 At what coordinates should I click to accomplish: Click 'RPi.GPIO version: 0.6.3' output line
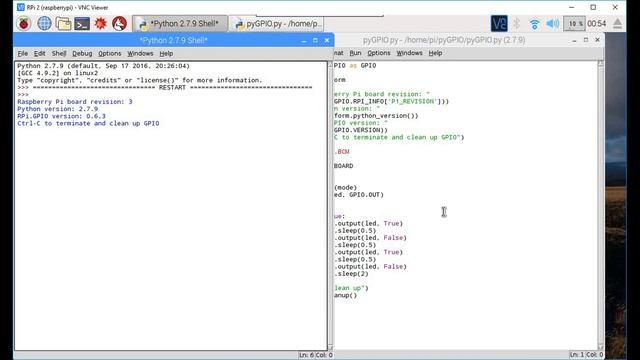pos(61,116)
